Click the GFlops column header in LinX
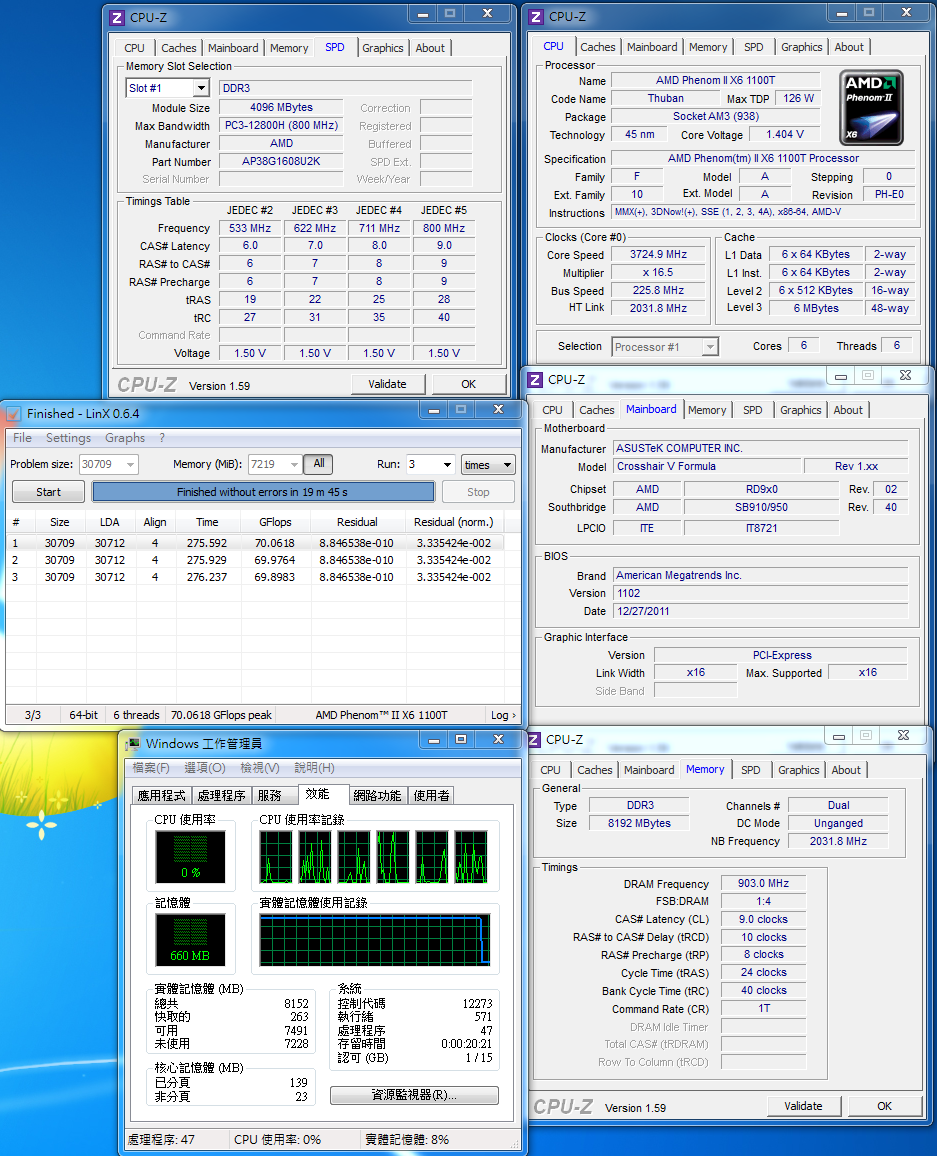Viewport: 937px width, 1156px height. [x=275, y=522]
